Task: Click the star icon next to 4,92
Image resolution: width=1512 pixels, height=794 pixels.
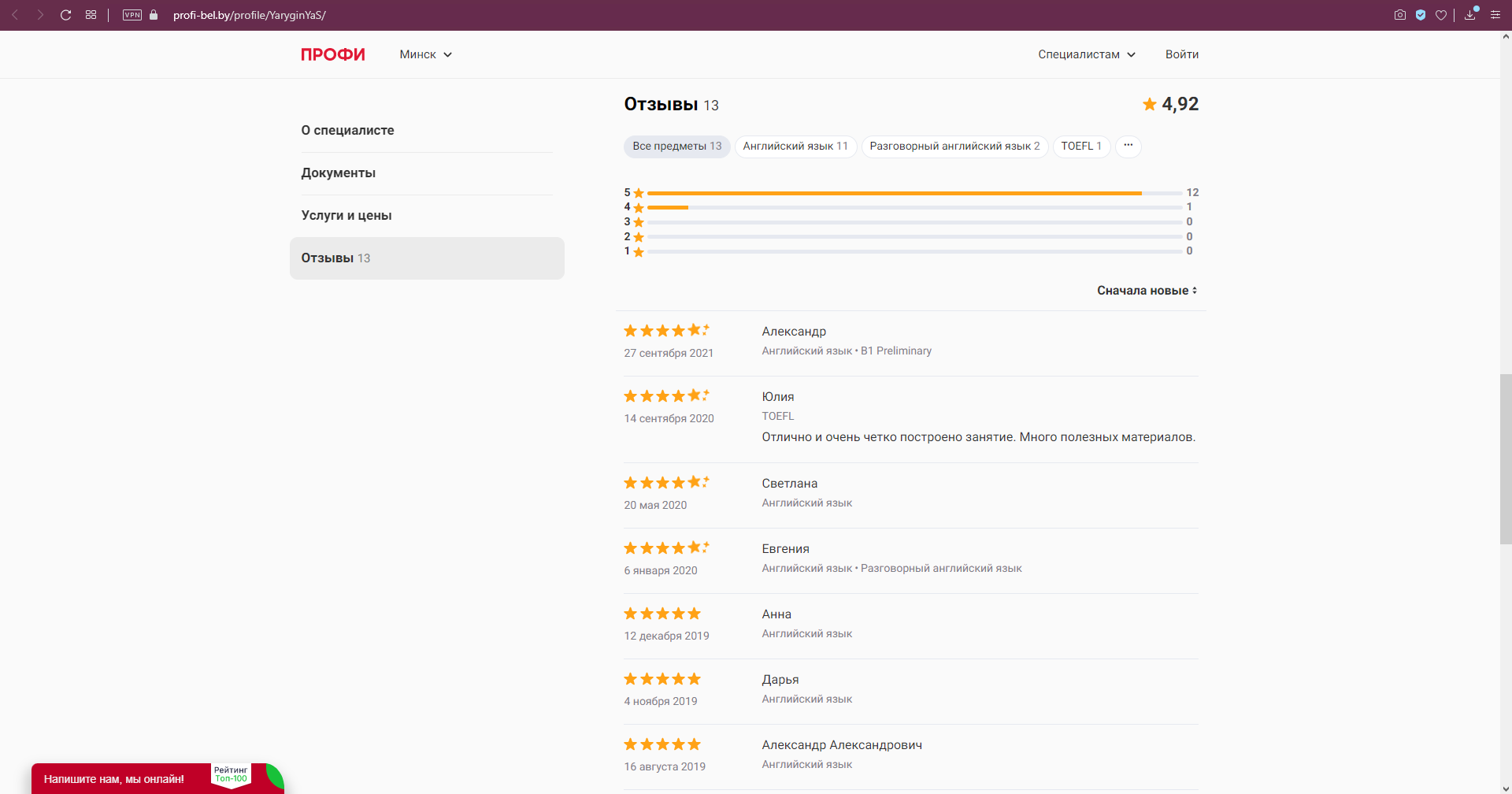Action: pyautogui.click(x=1150, y=104)
